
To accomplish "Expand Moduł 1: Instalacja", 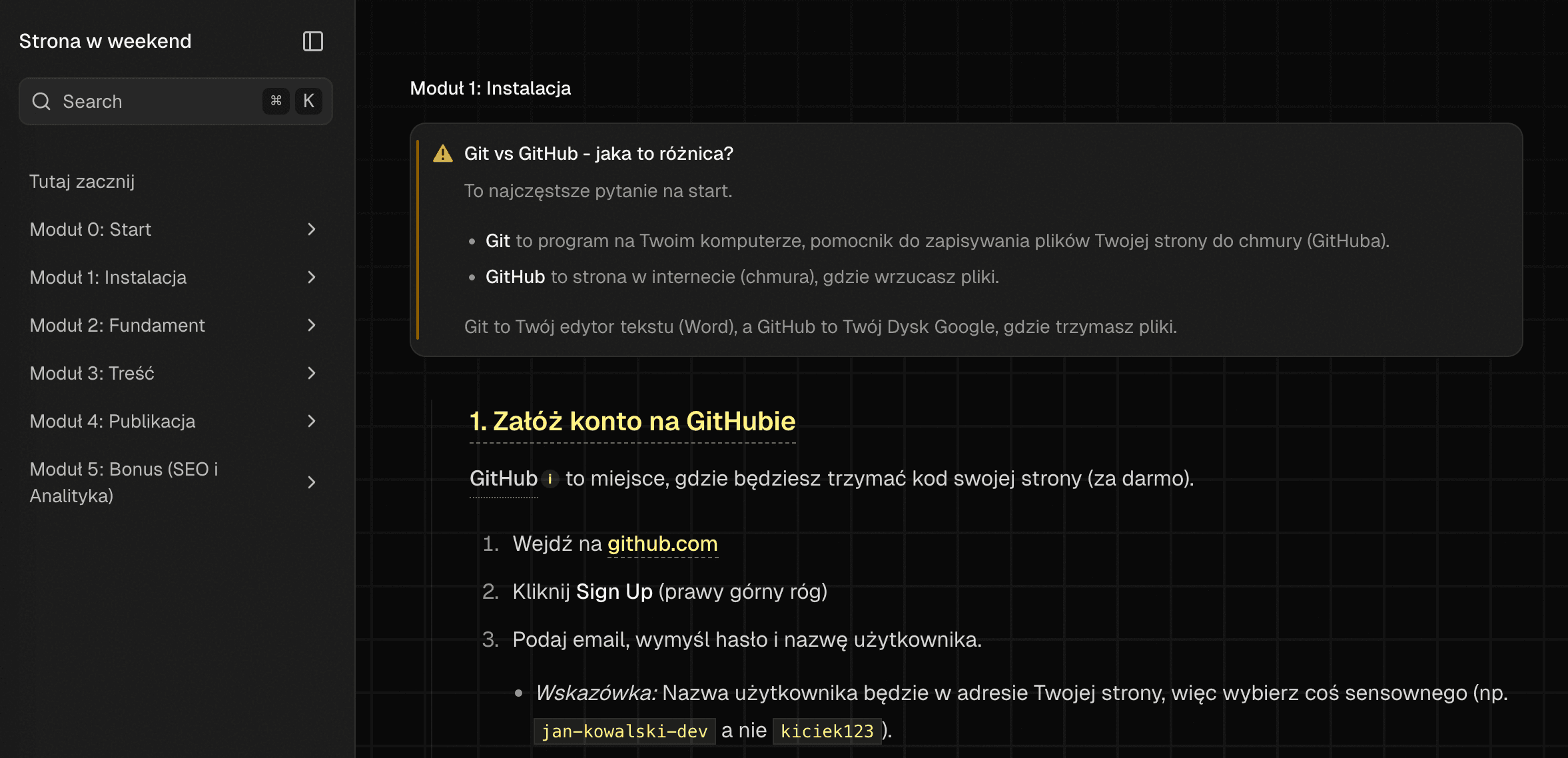I will pos(311,277).
